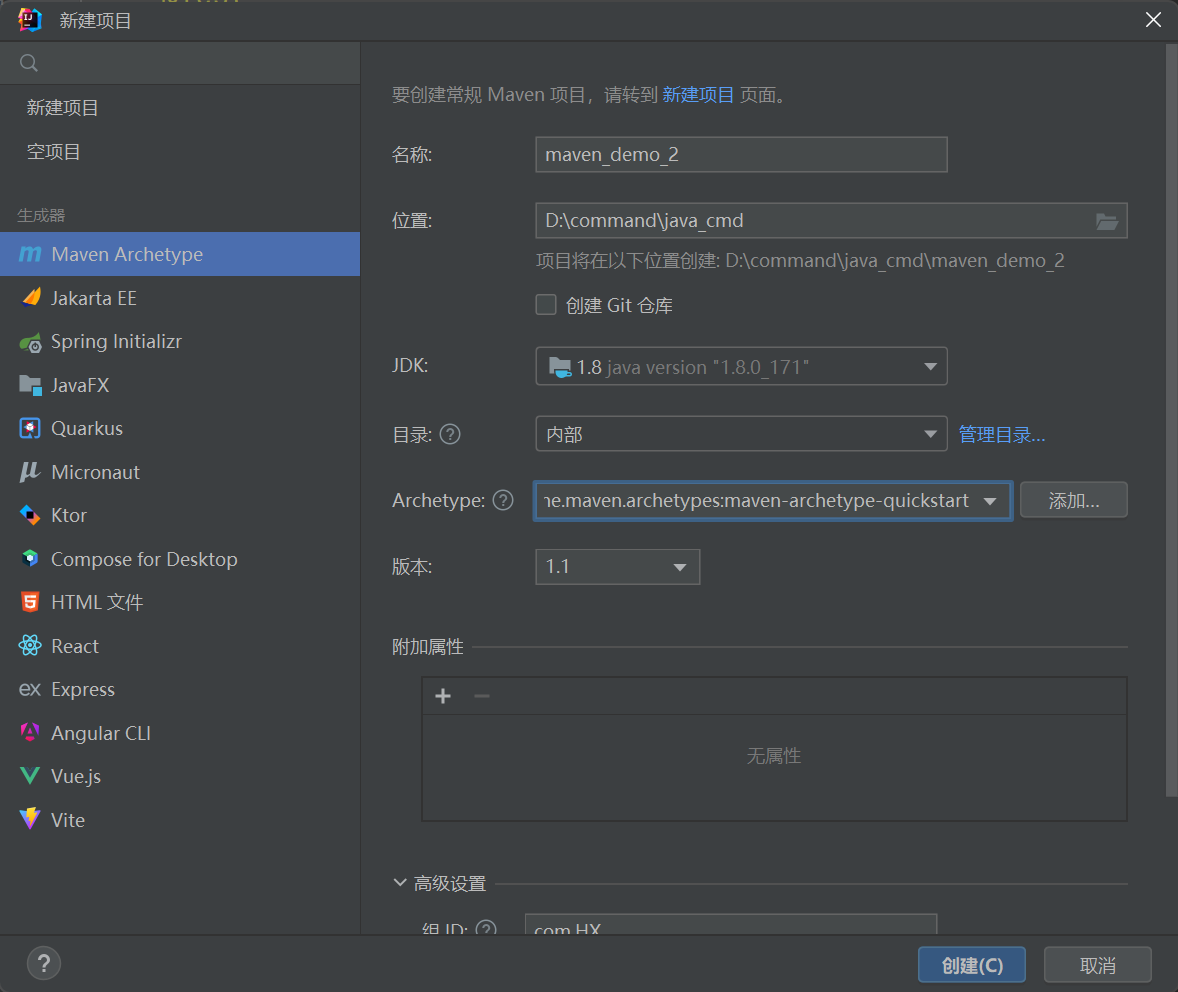Select the Quarkus generator icon

(x=31, y=428)
